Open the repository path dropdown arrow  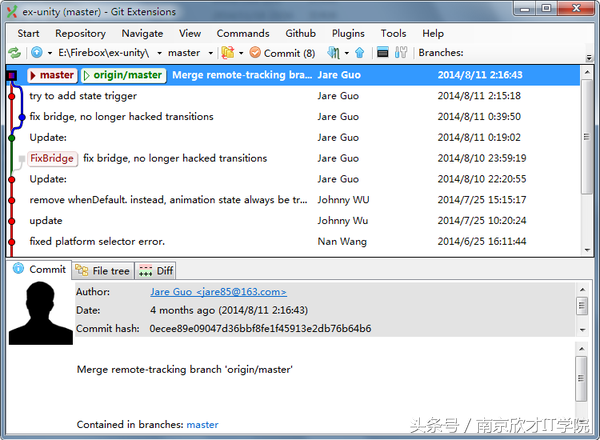tap(159, 53)
